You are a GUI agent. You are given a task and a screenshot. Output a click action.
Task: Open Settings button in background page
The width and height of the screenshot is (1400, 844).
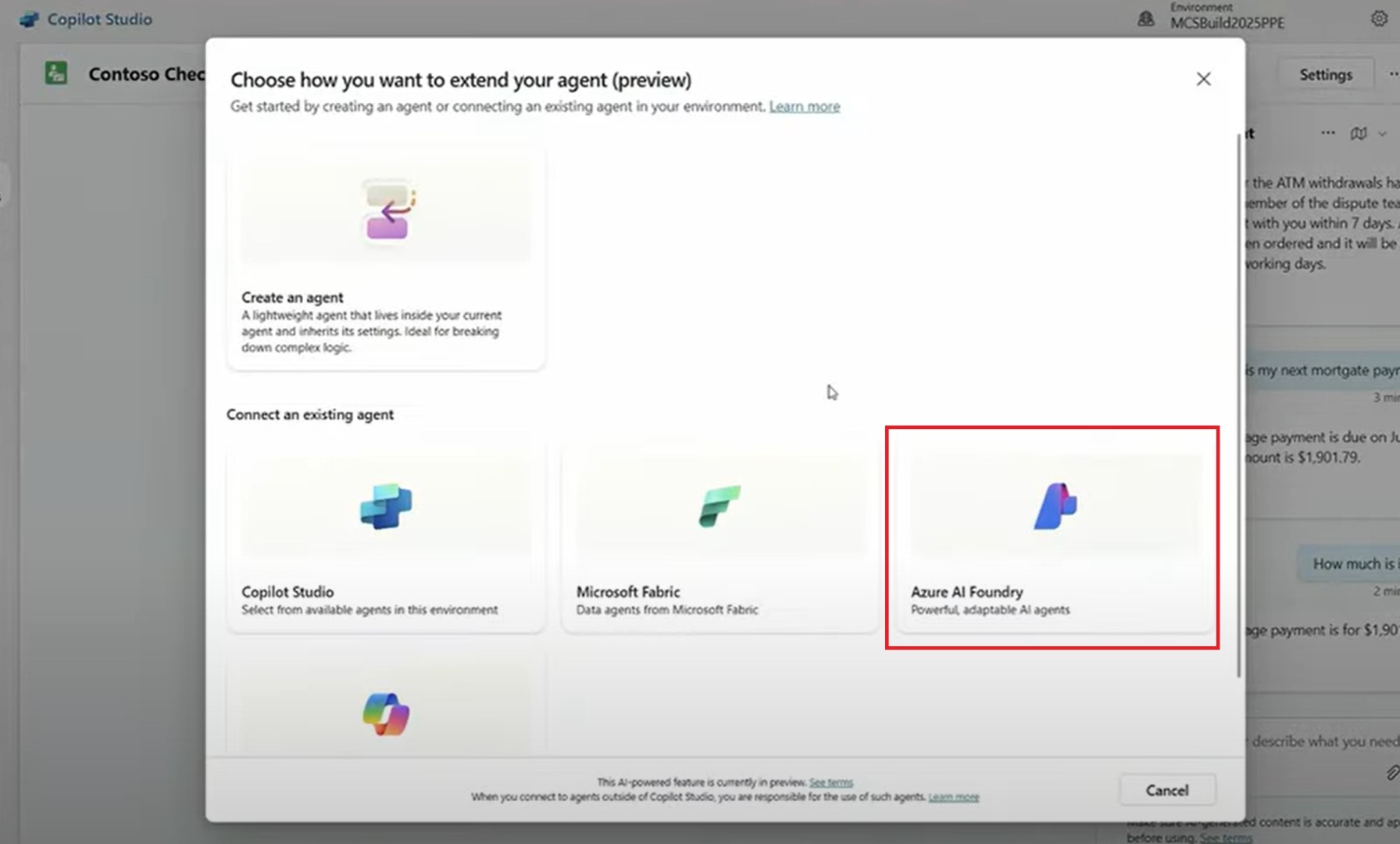coord(1325,75)
